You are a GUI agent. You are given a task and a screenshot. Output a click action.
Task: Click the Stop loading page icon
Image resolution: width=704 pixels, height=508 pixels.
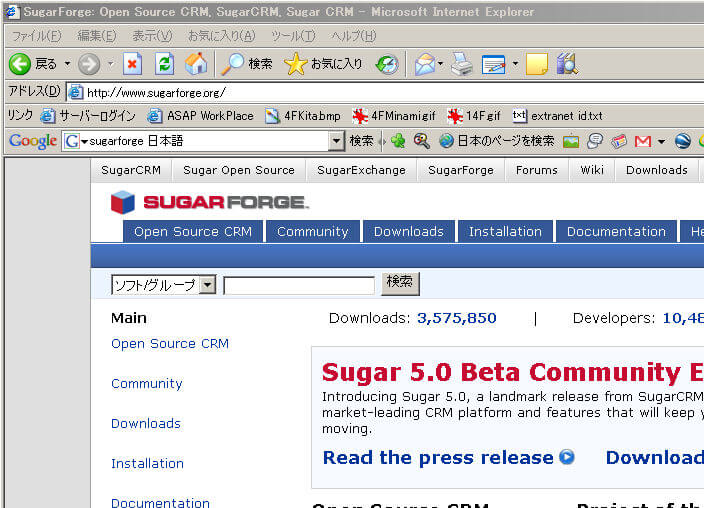tap(132, 64)
